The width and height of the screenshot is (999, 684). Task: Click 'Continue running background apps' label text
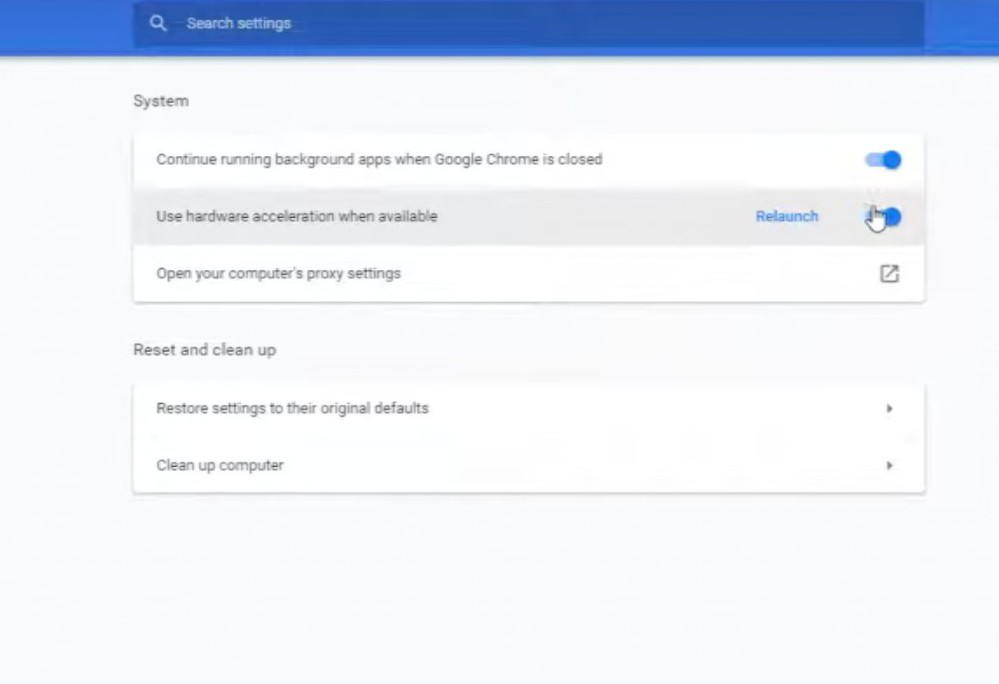click(x=379, y=160)
